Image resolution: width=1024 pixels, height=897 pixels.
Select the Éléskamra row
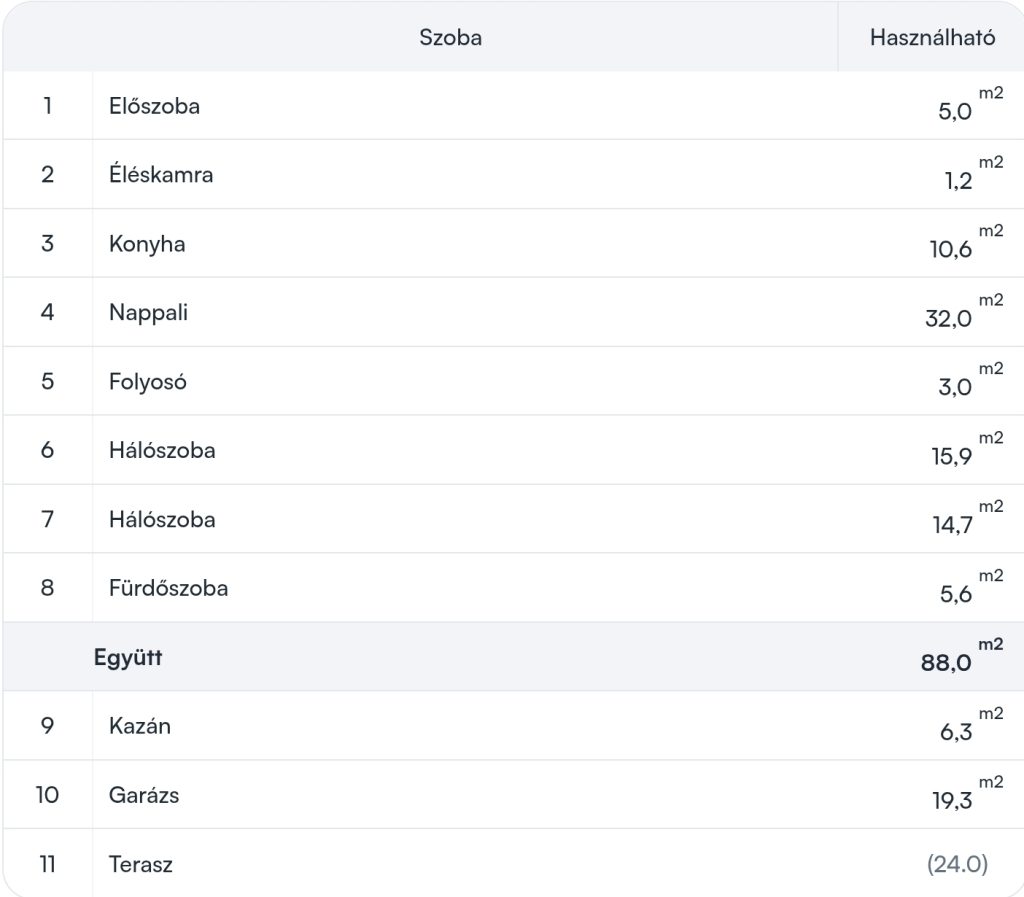(513, 174)
